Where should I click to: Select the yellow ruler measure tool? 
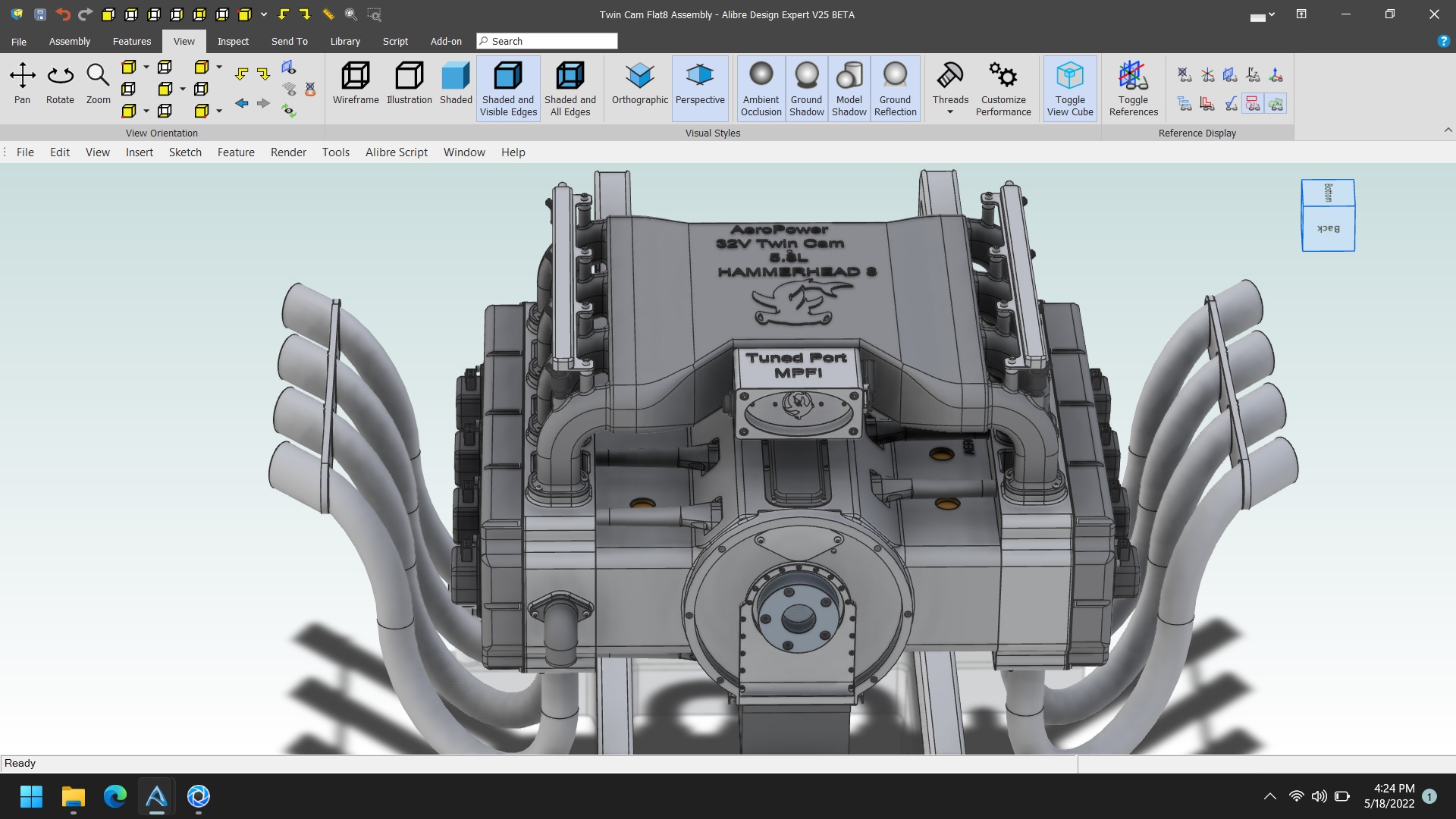click(x=328, y=14)
